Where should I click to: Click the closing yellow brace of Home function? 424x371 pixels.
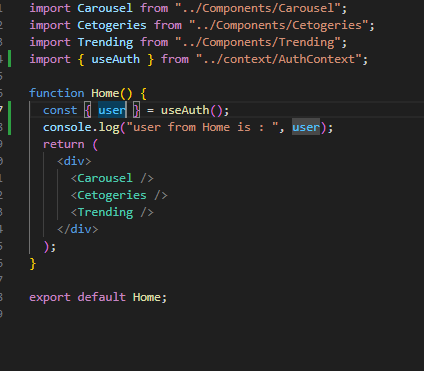(x=32, y=263)
